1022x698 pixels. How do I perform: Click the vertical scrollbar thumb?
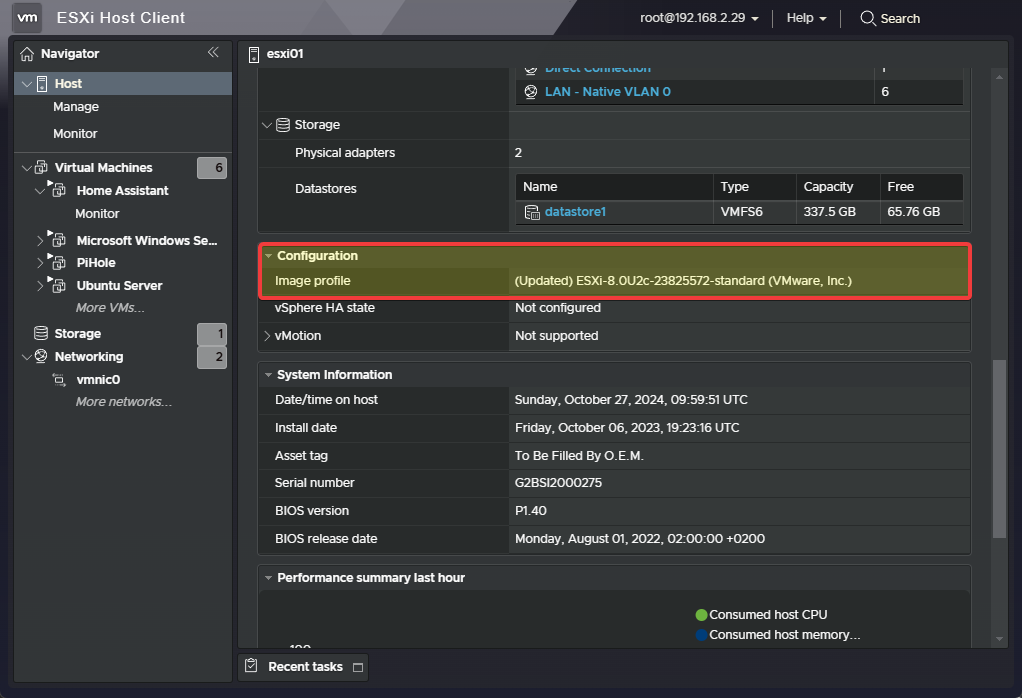(999, 449)
